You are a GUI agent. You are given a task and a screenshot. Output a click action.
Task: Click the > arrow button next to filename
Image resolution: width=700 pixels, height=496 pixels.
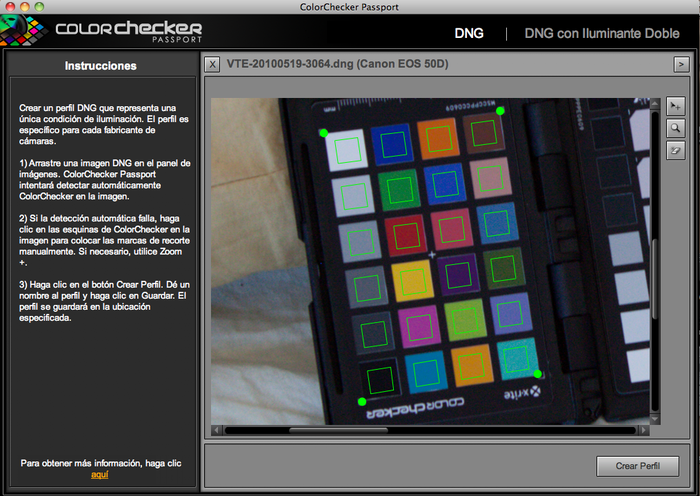tap(681, 65)
